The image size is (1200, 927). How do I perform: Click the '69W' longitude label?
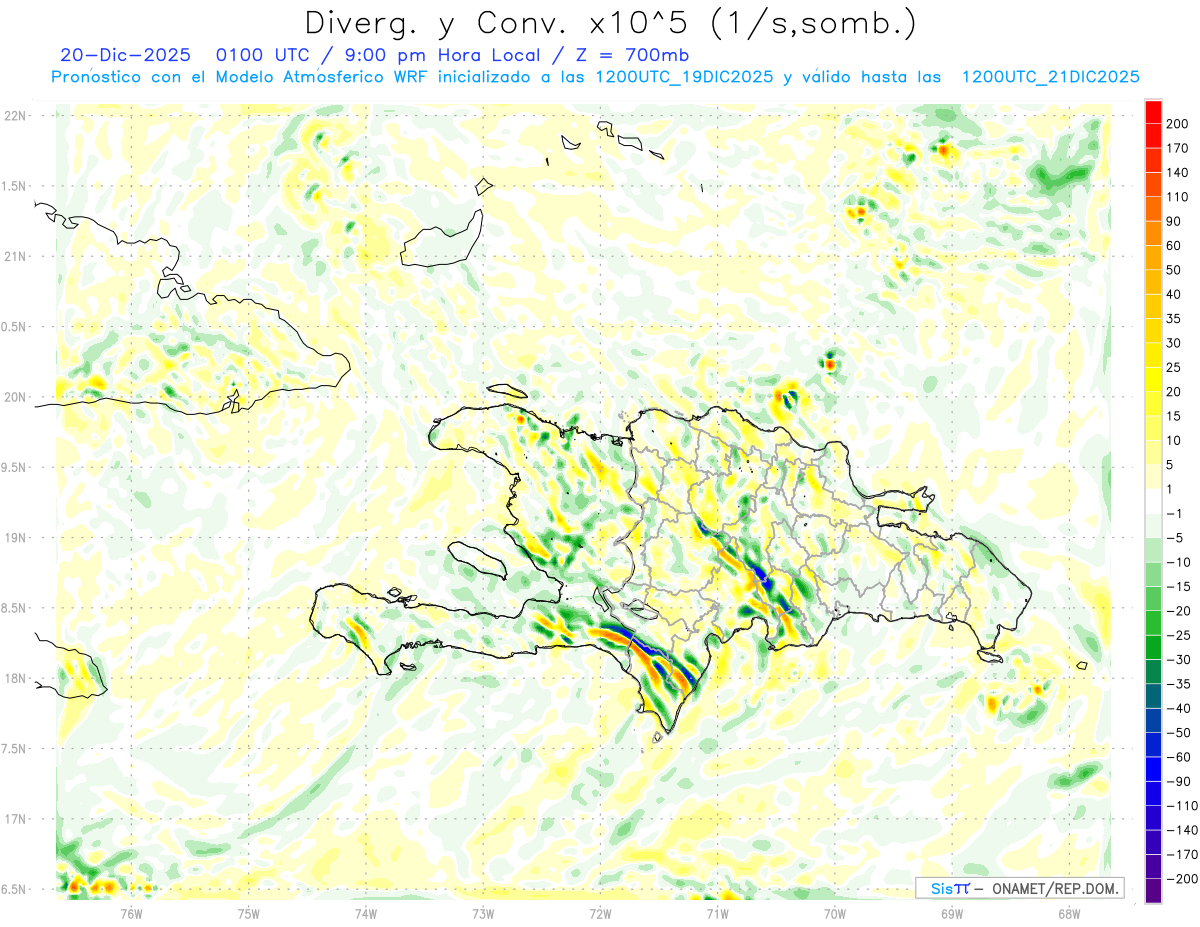(951, 913)
